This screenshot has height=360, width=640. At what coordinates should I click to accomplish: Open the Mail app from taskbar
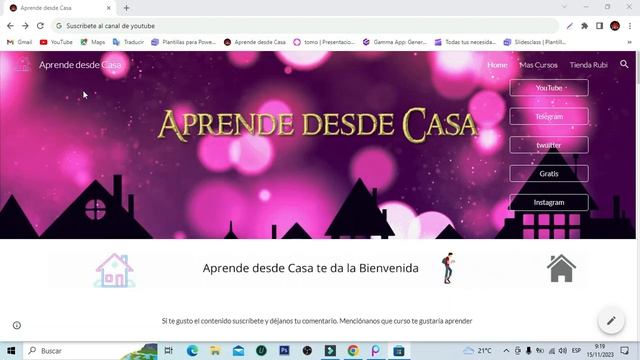tap(238, 351)
